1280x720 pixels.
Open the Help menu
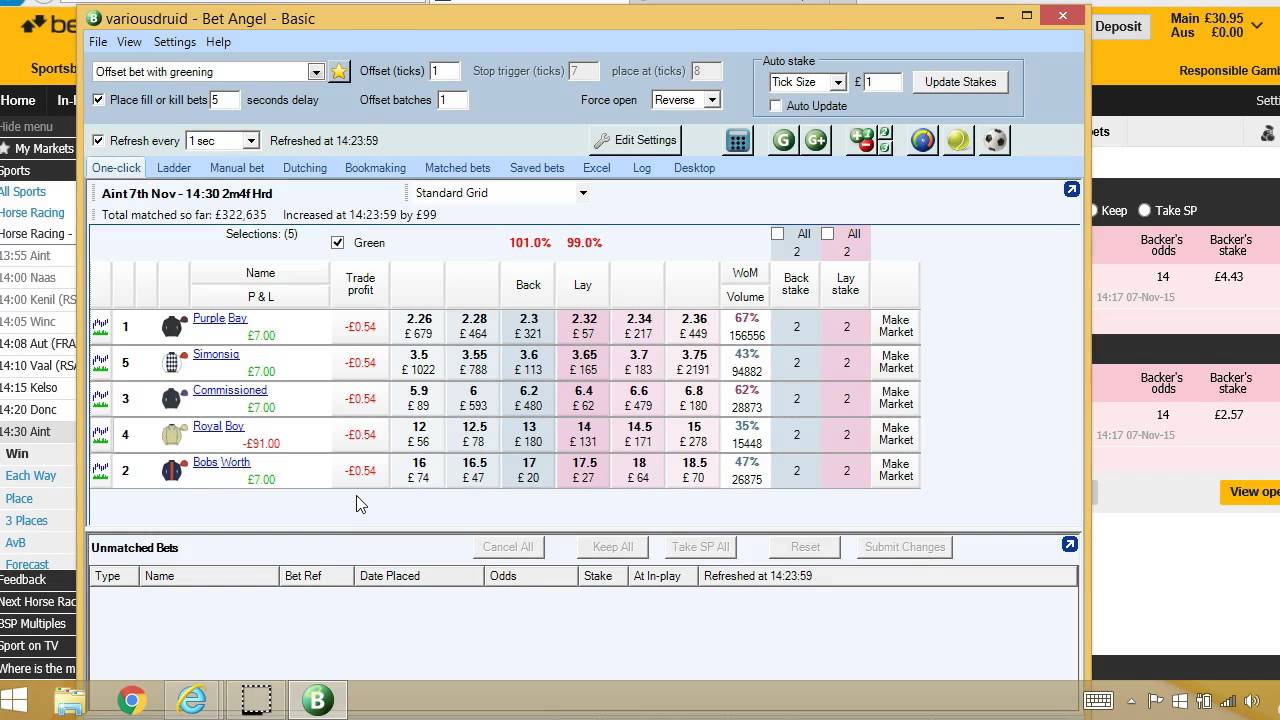click(218, 42)
